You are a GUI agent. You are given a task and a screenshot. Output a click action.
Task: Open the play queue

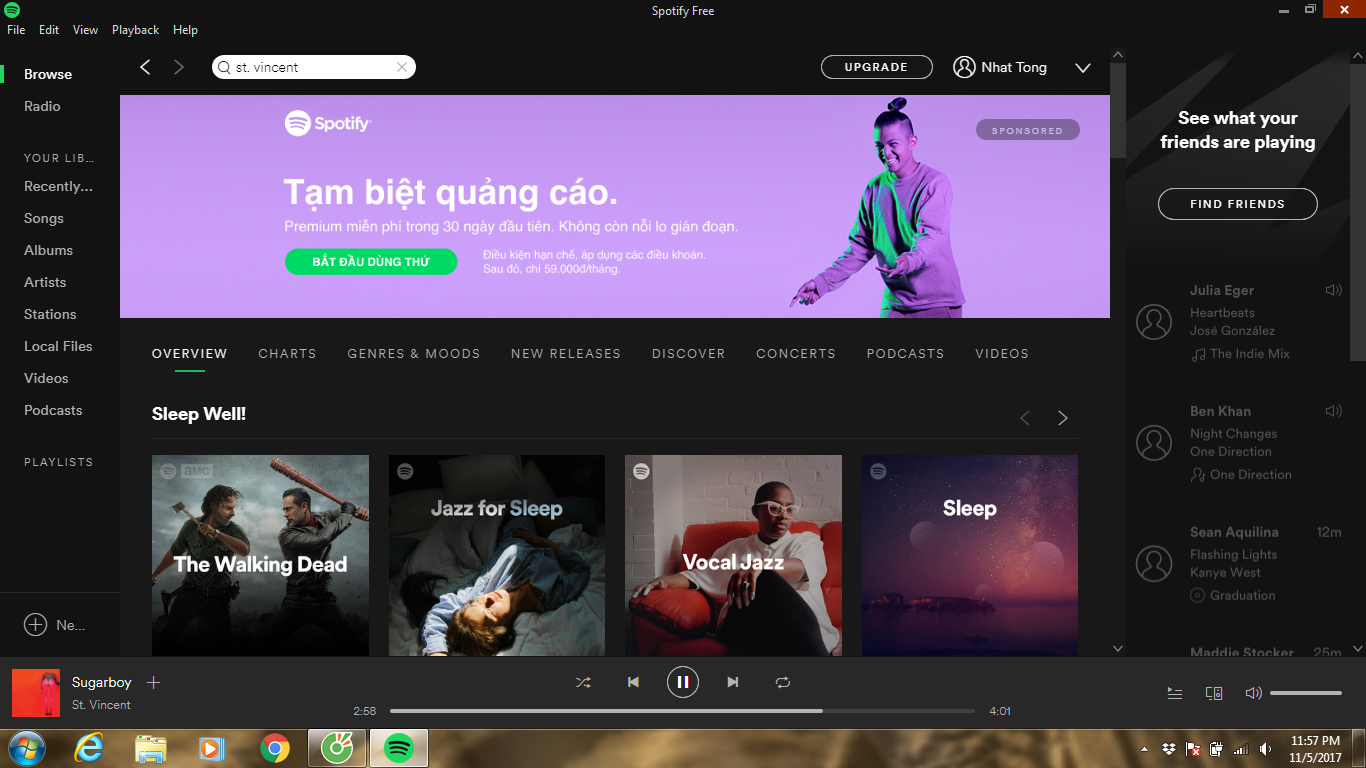pos(1175,693)
